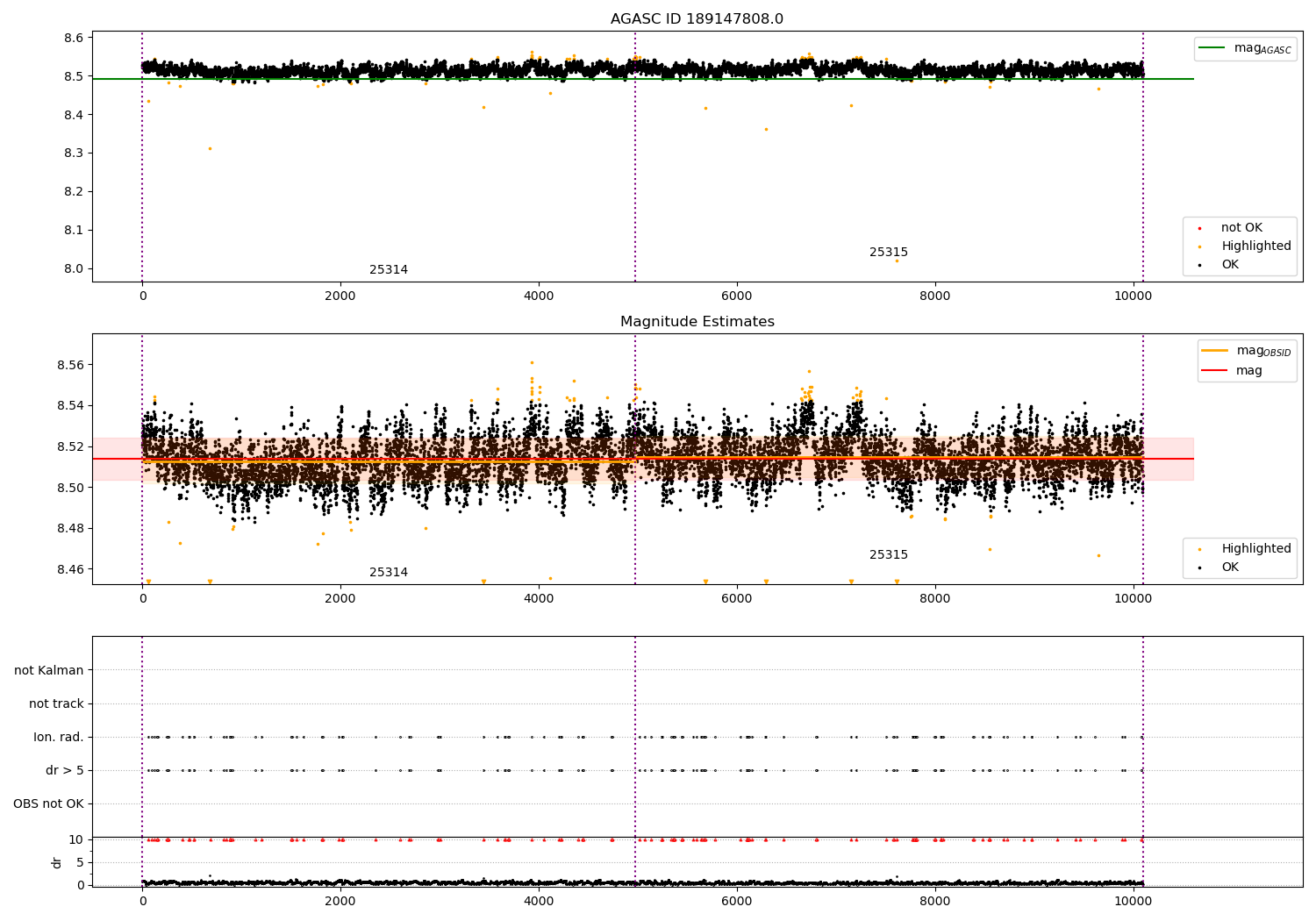
Task: Click y-axis tick '8.56' on the middle plot
Action: coord(70,365)
